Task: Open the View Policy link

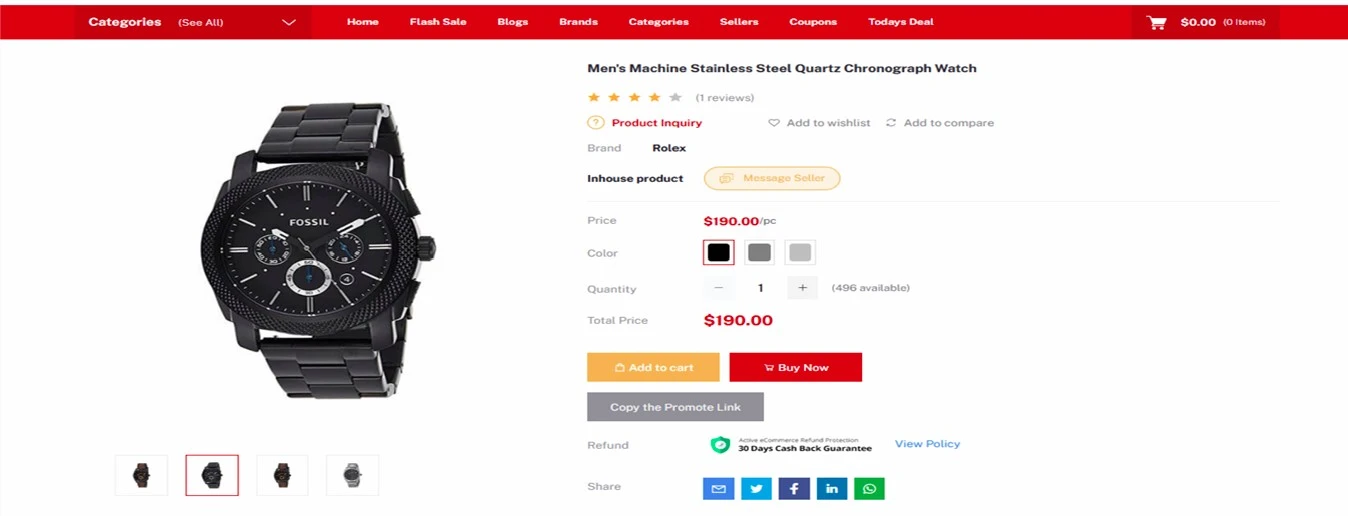Action: point(927,444)
